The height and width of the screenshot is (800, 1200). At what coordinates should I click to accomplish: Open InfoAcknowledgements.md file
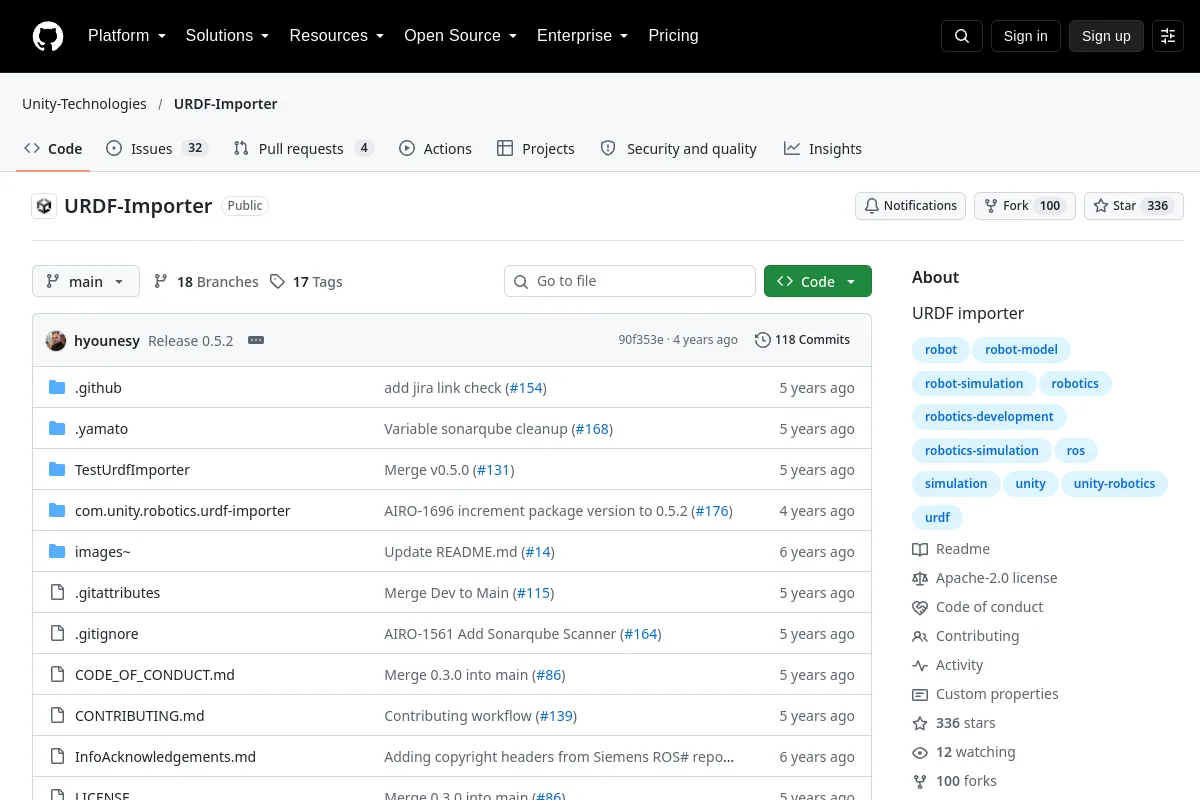coord(165,757)
